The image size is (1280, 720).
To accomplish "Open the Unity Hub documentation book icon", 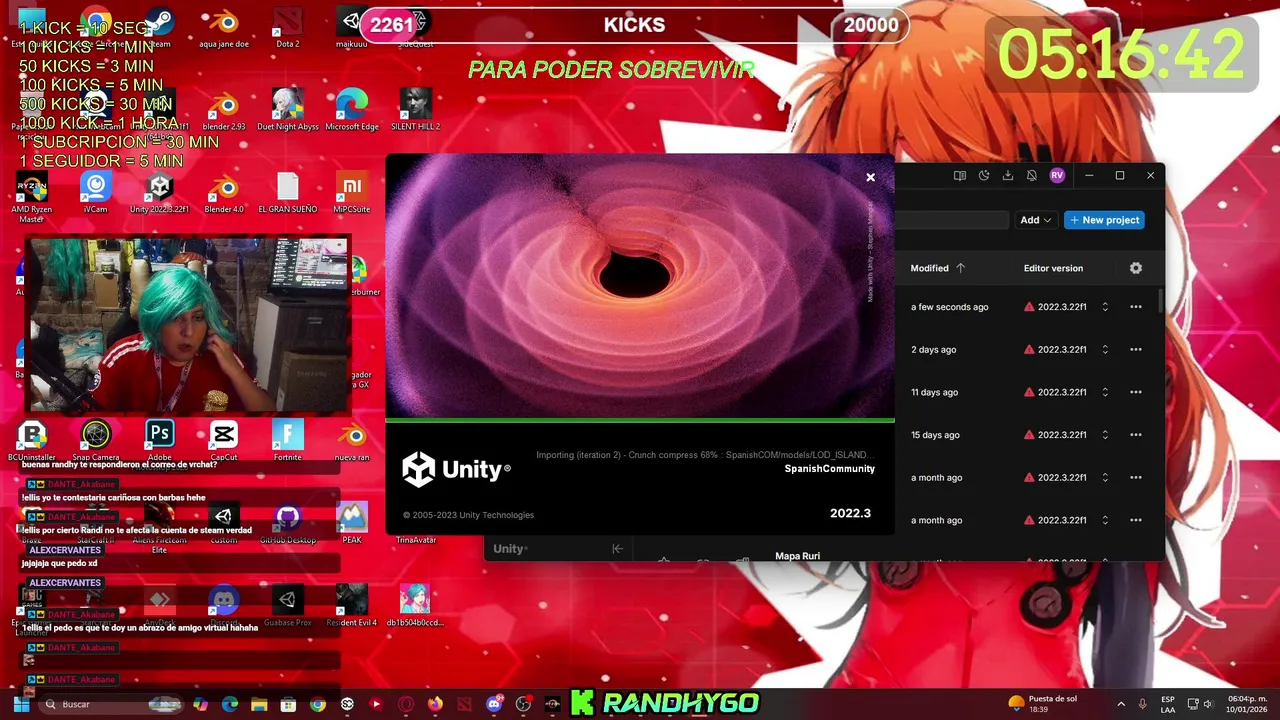I will (x=960, y=176).
